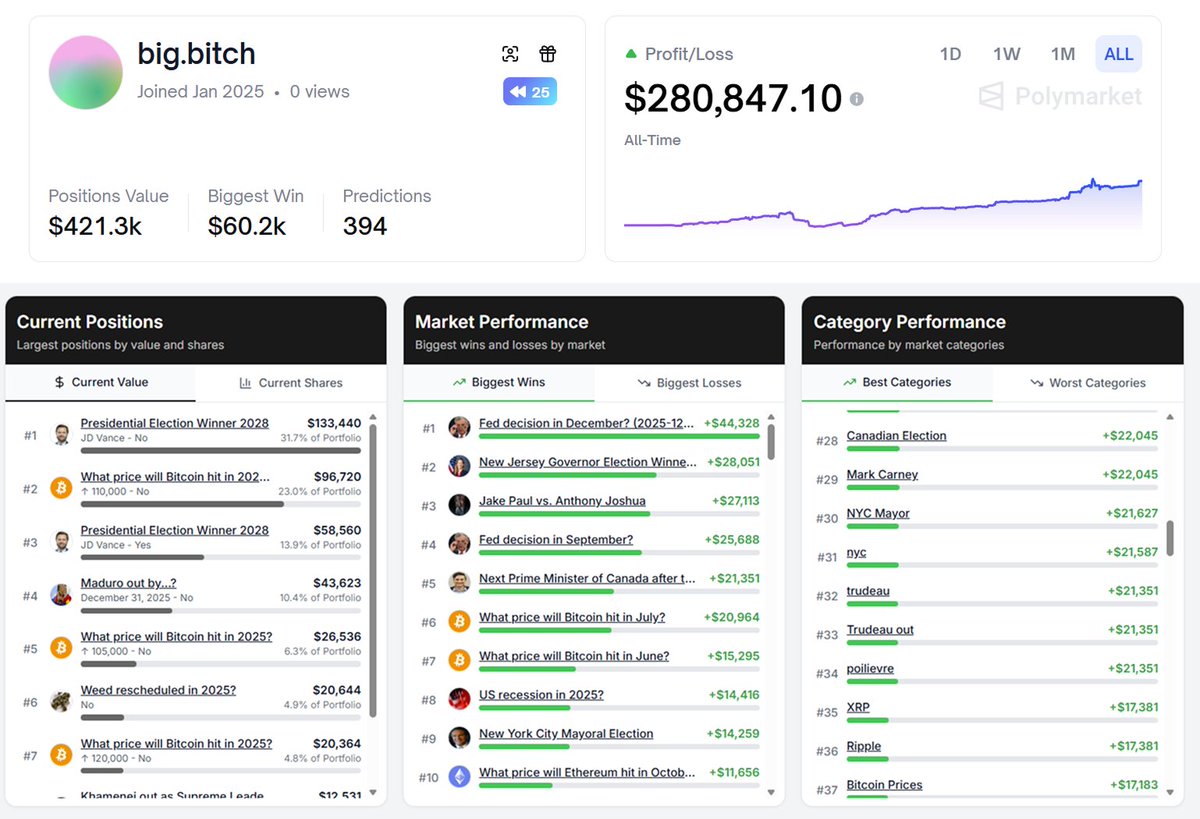Click the New Jersey Governor market icon

(460, 467)
